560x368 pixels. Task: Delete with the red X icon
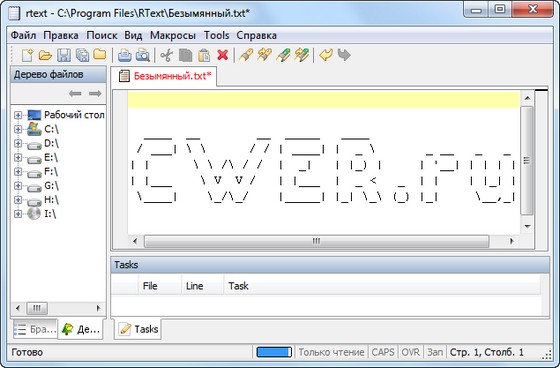[222, 55]
